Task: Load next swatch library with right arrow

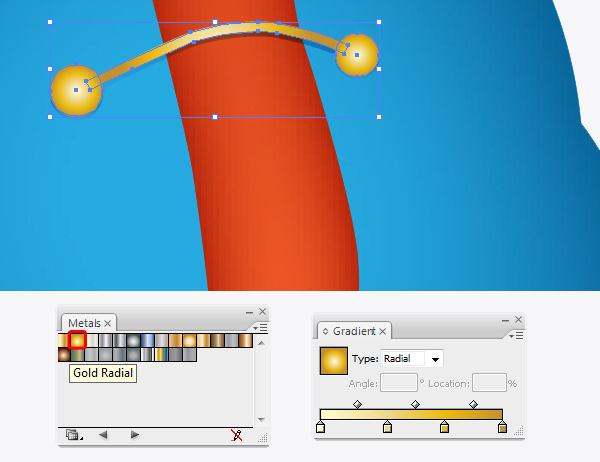Action: (134, 435)
